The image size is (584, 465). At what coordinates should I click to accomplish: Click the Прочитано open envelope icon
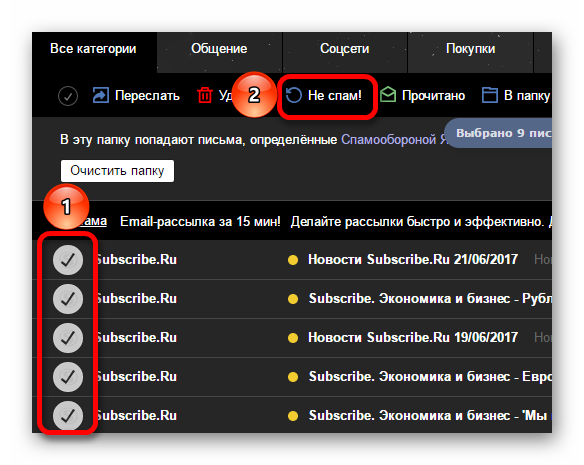[x=388, y=95]
